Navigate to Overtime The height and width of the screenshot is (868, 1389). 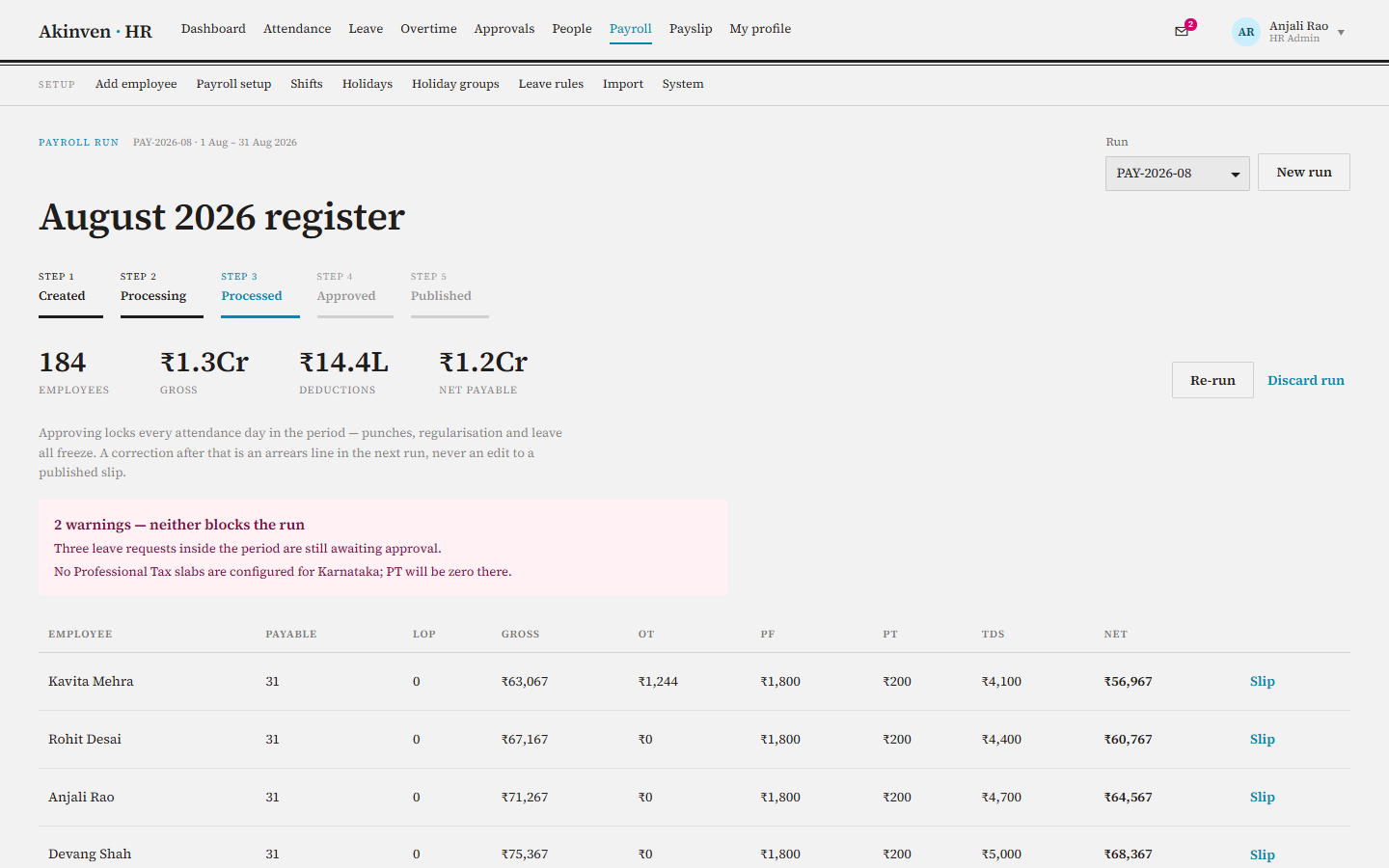click(428, 29)
